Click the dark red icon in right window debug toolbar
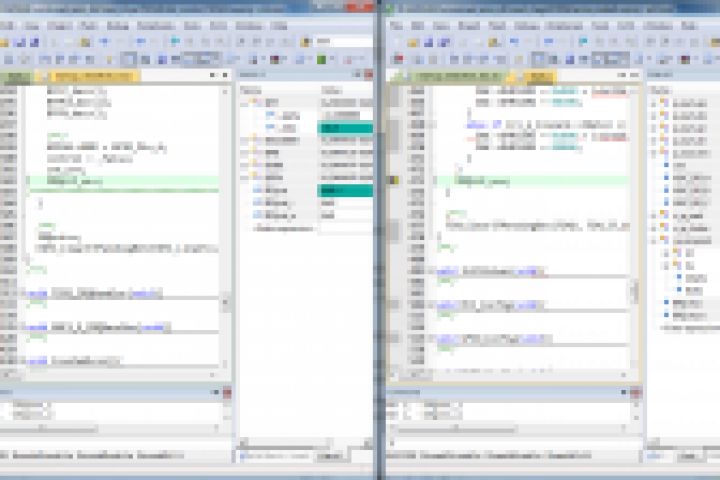Image resolution: width=720 pixels, height=480 pixels. coord(685,59)
